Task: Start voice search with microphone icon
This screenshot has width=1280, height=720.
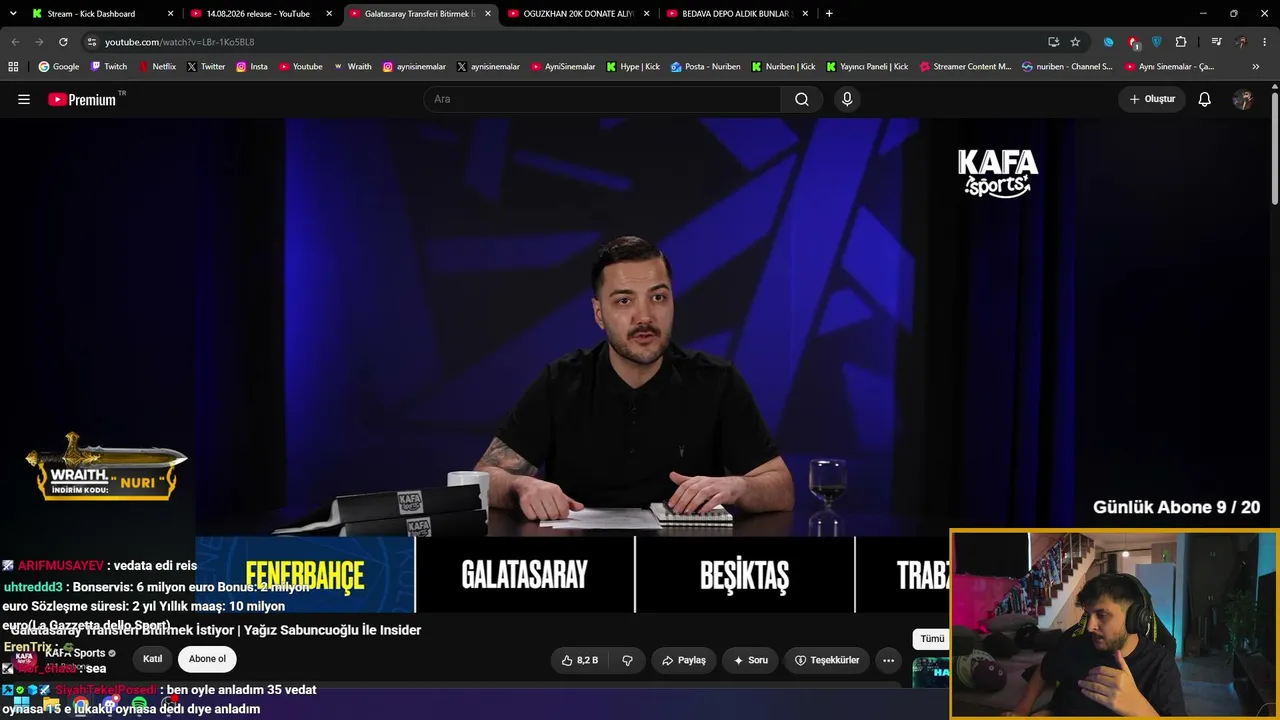Action: point(847,99)
